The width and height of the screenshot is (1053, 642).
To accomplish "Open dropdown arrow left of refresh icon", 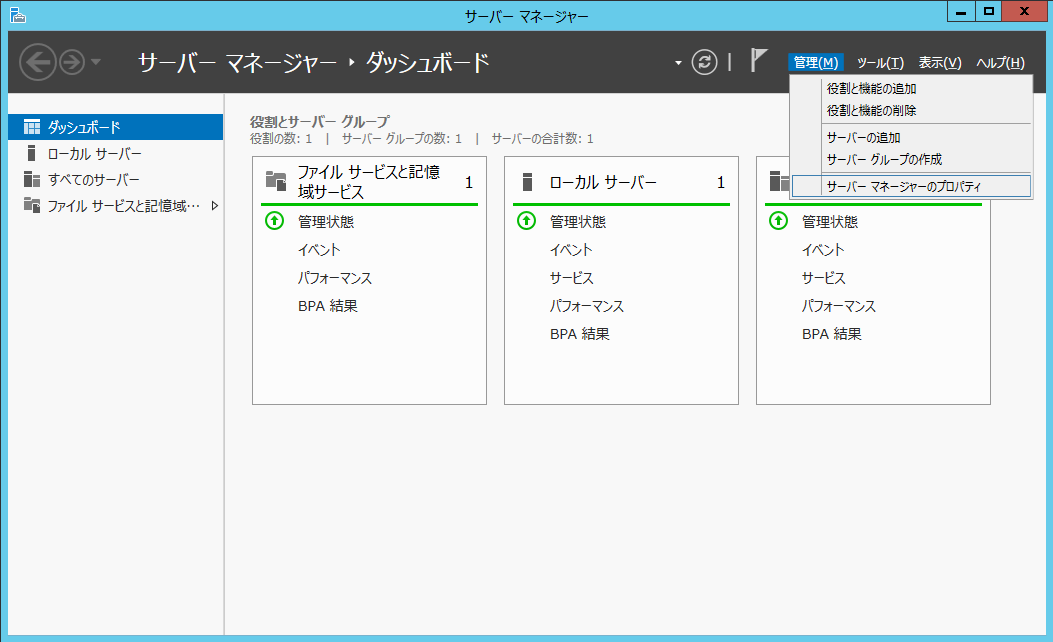I will click(x=678, y=63).
